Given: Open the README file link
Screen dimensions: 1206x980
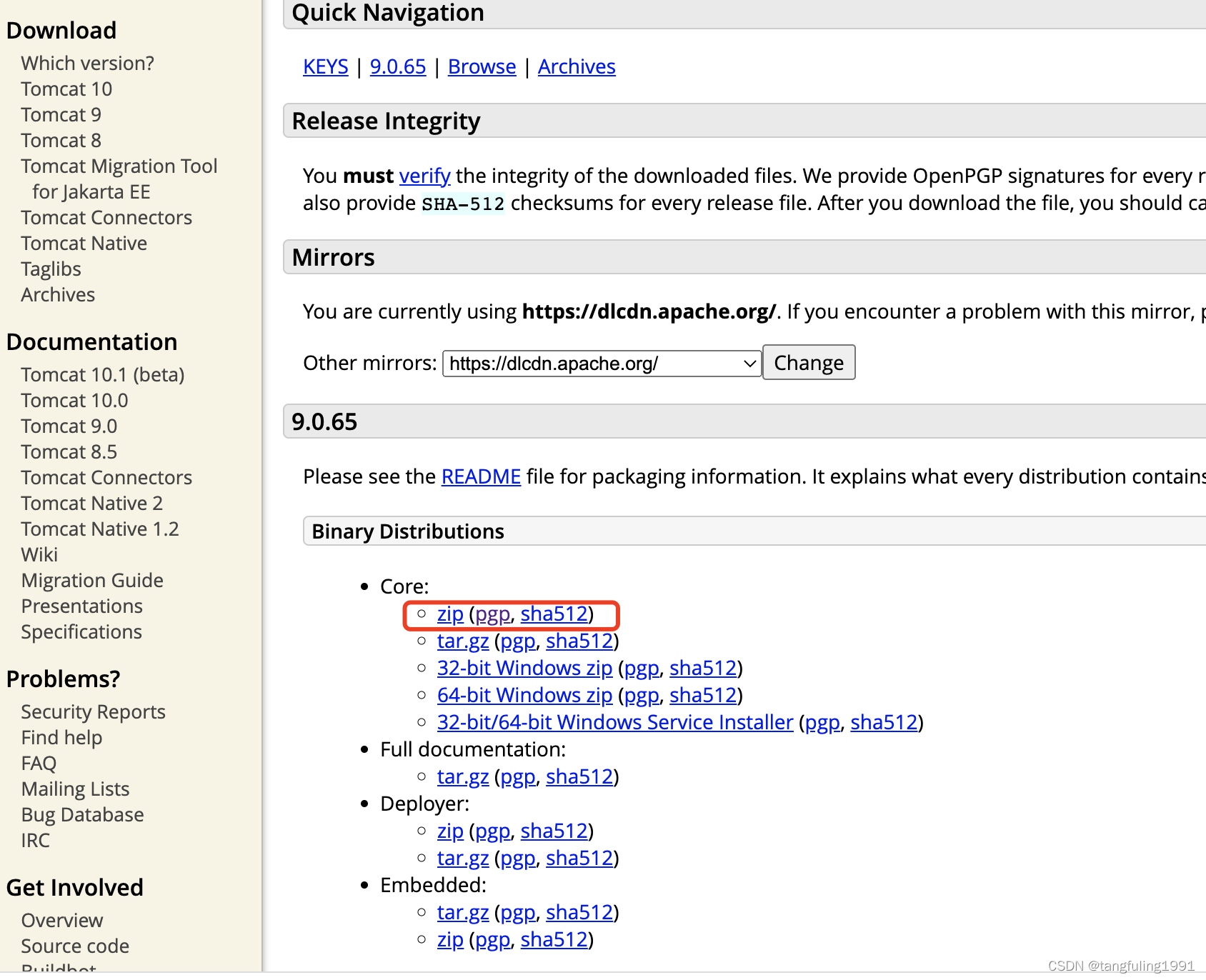Looking at the screenshot, I should point(481,476).
